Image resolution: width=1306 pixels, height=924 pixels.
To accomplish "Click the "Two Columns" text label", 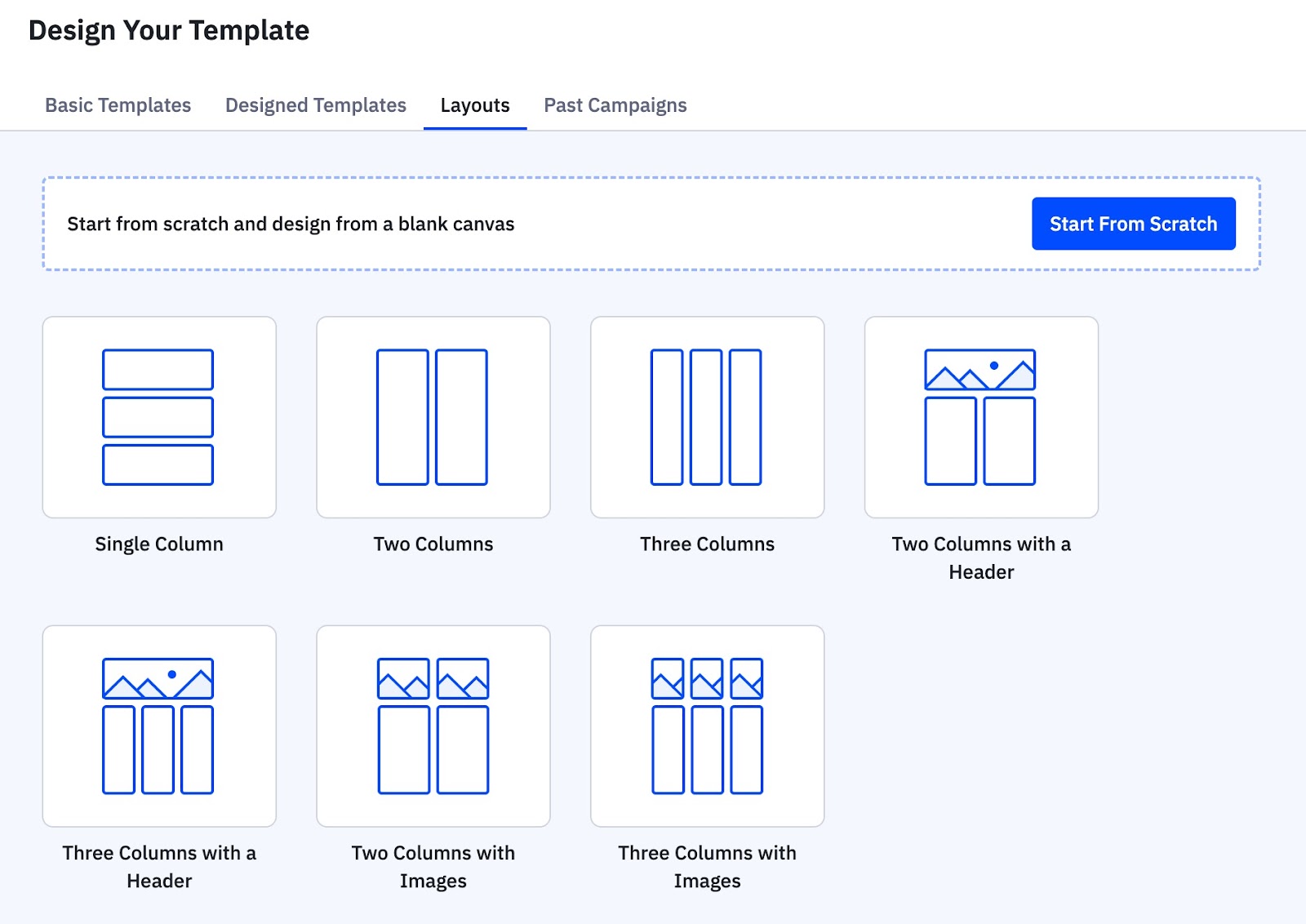I will [x=433, y=544].
